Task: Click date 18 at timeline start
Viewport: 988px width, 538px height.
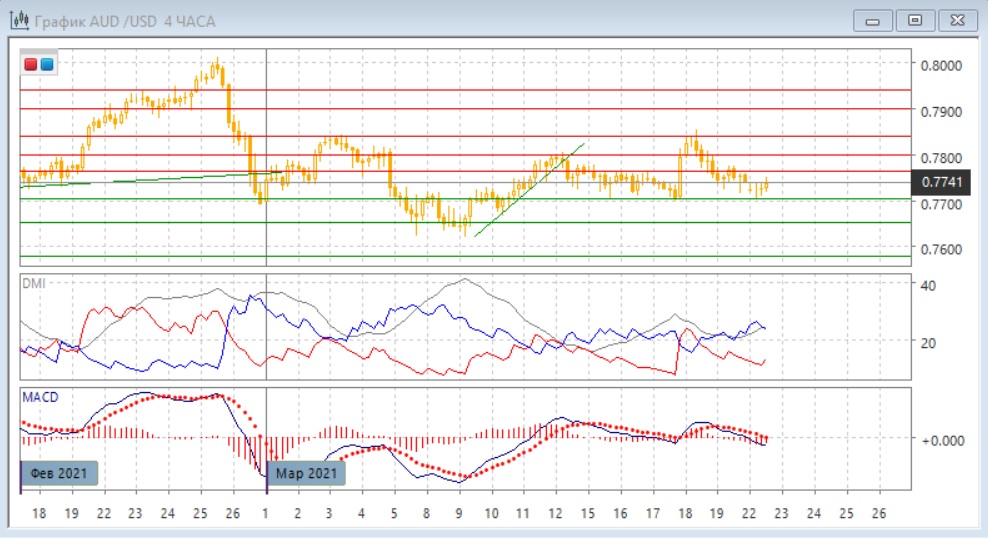Action: point(40,513)
